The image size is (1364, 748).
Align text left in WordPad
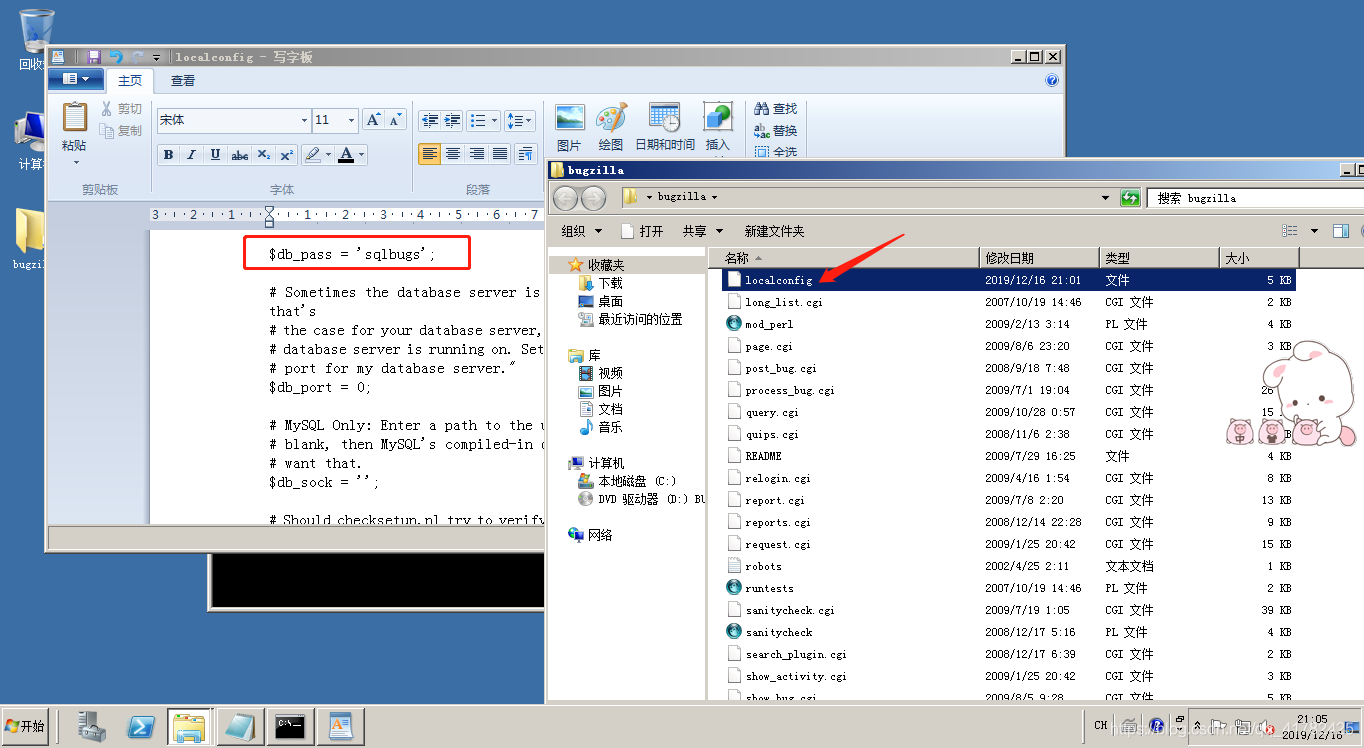coord(430,154)
